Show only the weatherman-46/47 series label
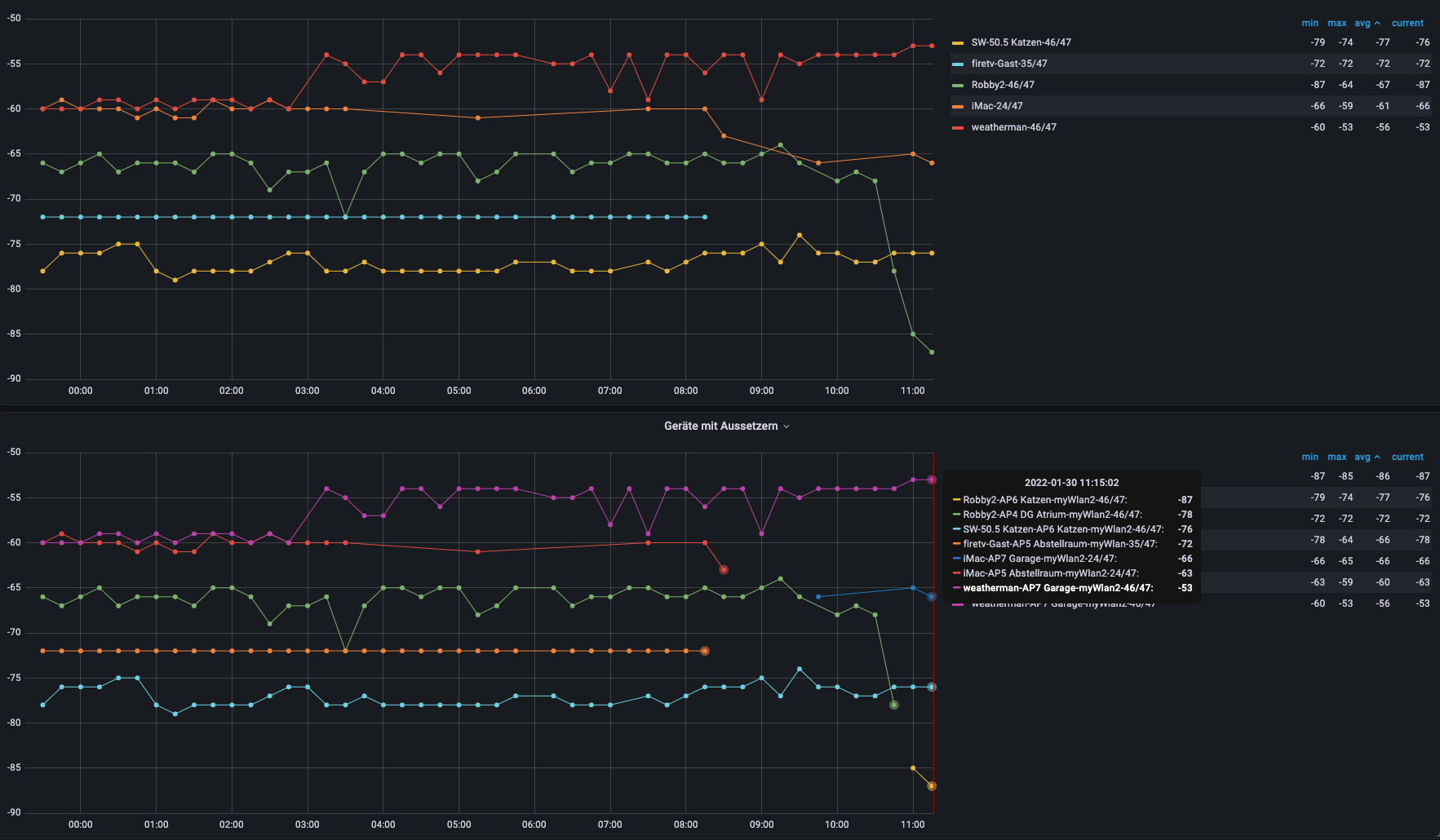1440x840 pixels. point(1013,127)
